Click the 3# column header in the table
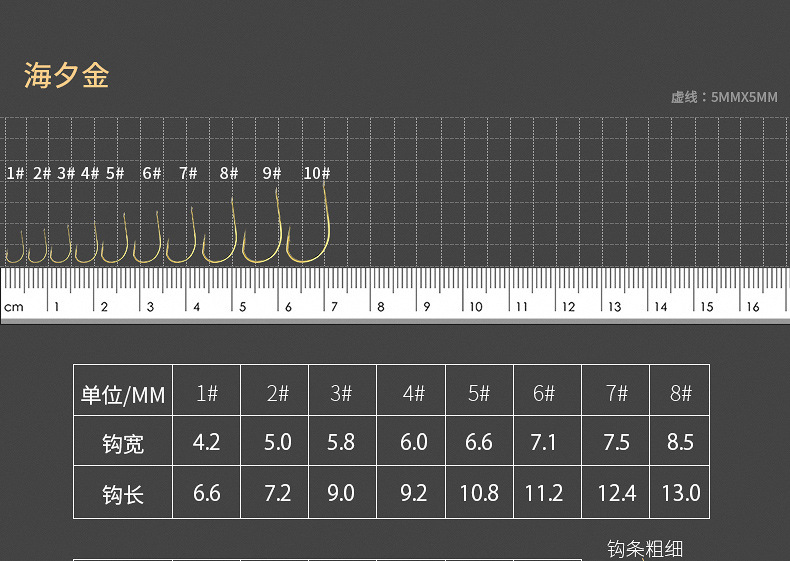This screenshot has height=561, width=790. coord(341,393)
